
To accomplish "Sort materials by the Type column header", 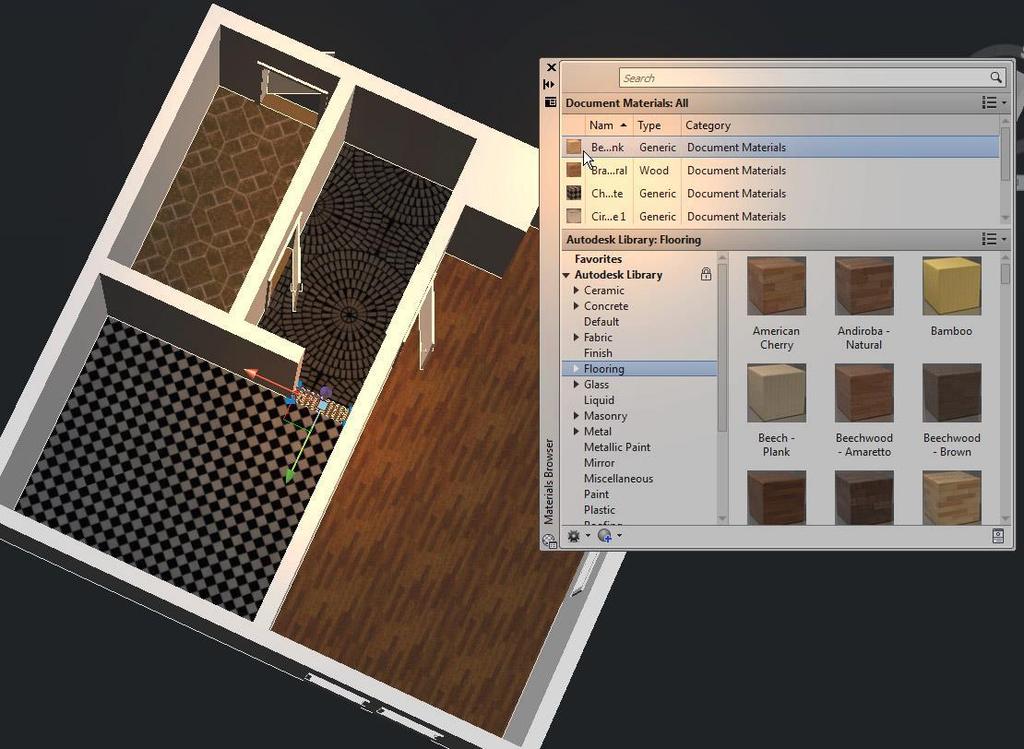I will (x=657, y=125).
